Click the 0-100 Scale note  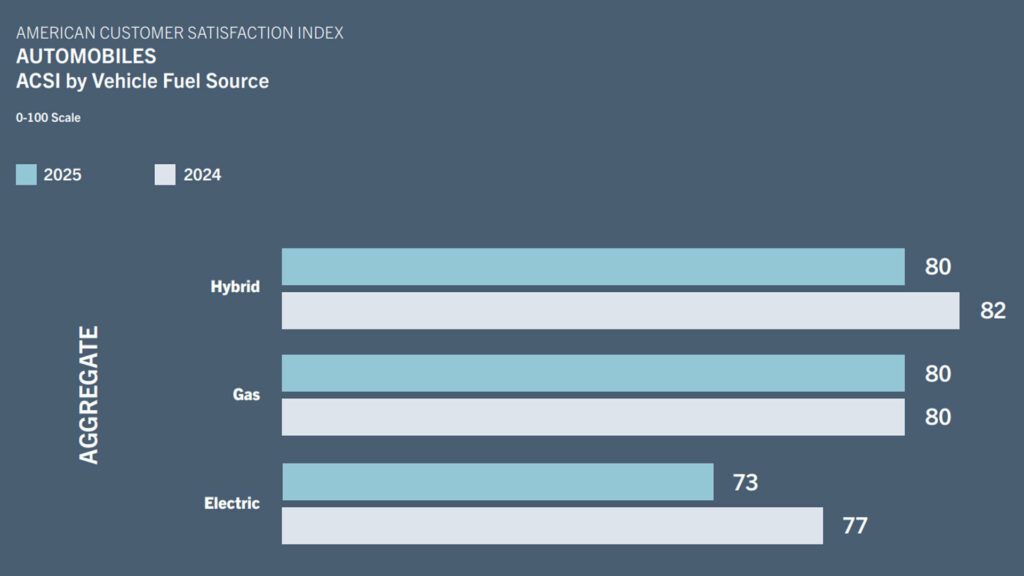coord(48,118)
